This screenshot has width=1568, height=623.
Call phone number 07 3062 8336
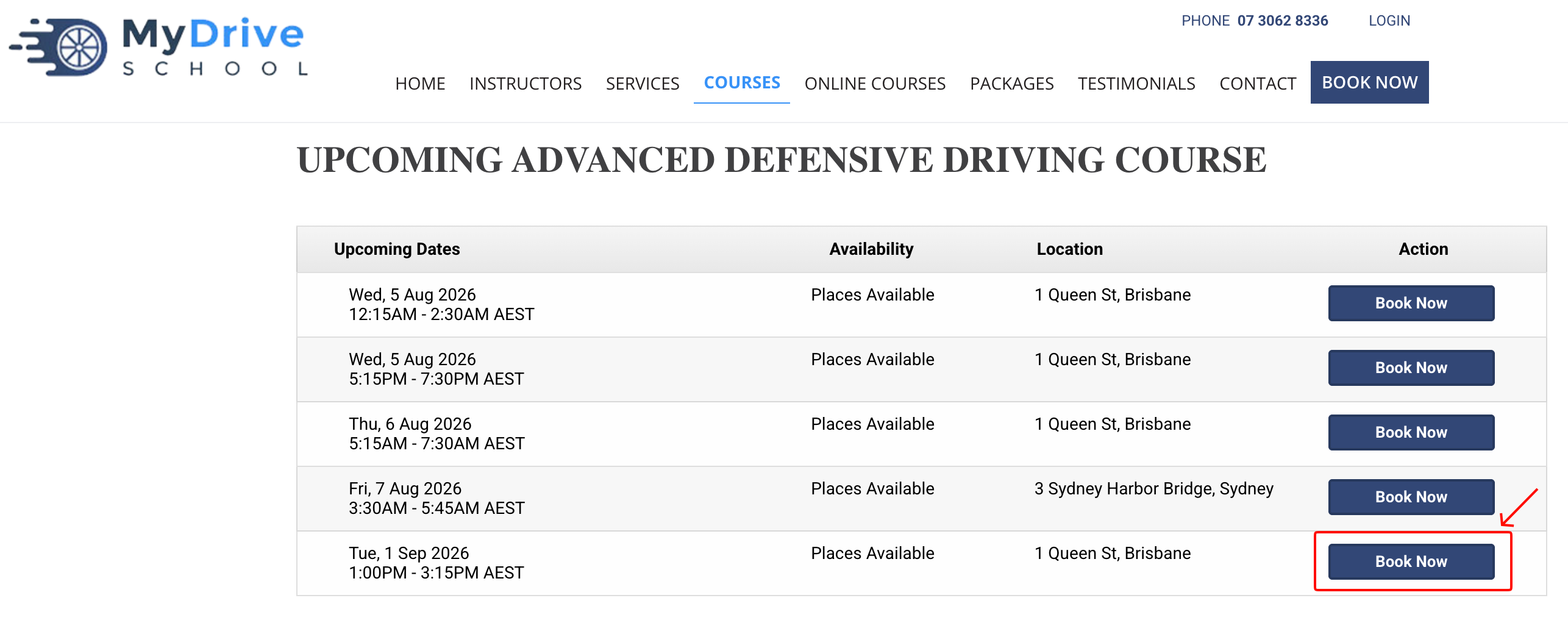point(1283,21)
